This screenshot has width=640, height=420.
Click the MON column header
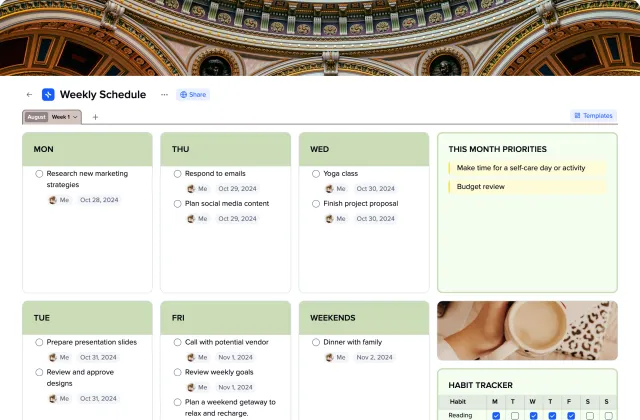(87, 149)
